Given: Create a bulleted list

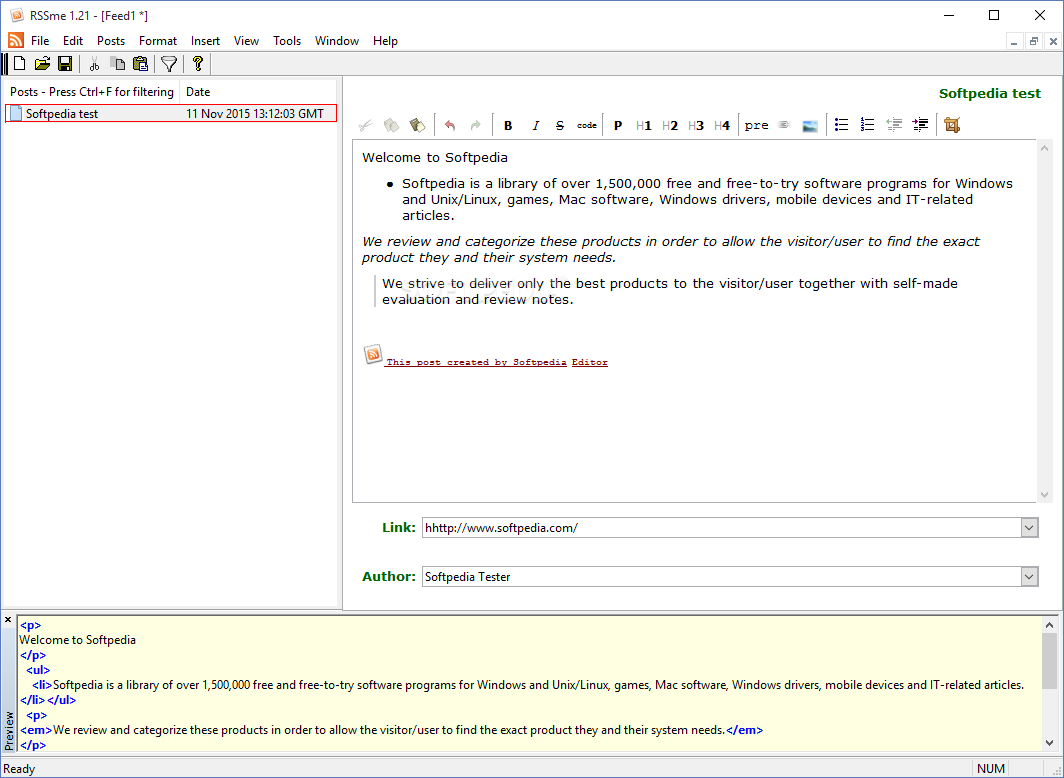Looking at the screenshot, I should coord(841,125).
